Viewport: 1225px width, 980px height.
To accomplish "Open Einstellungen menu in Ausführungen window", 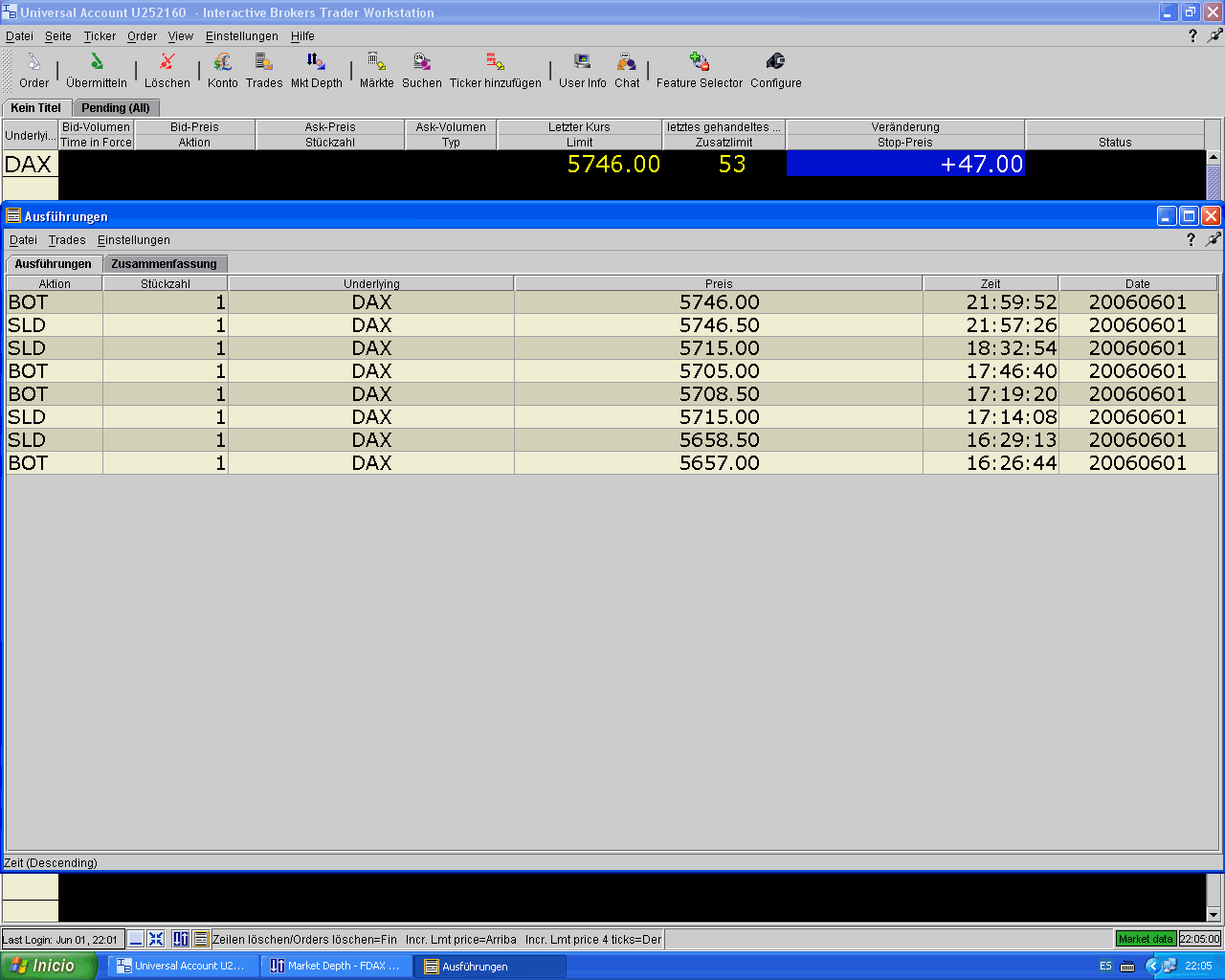I will (134, 239).
